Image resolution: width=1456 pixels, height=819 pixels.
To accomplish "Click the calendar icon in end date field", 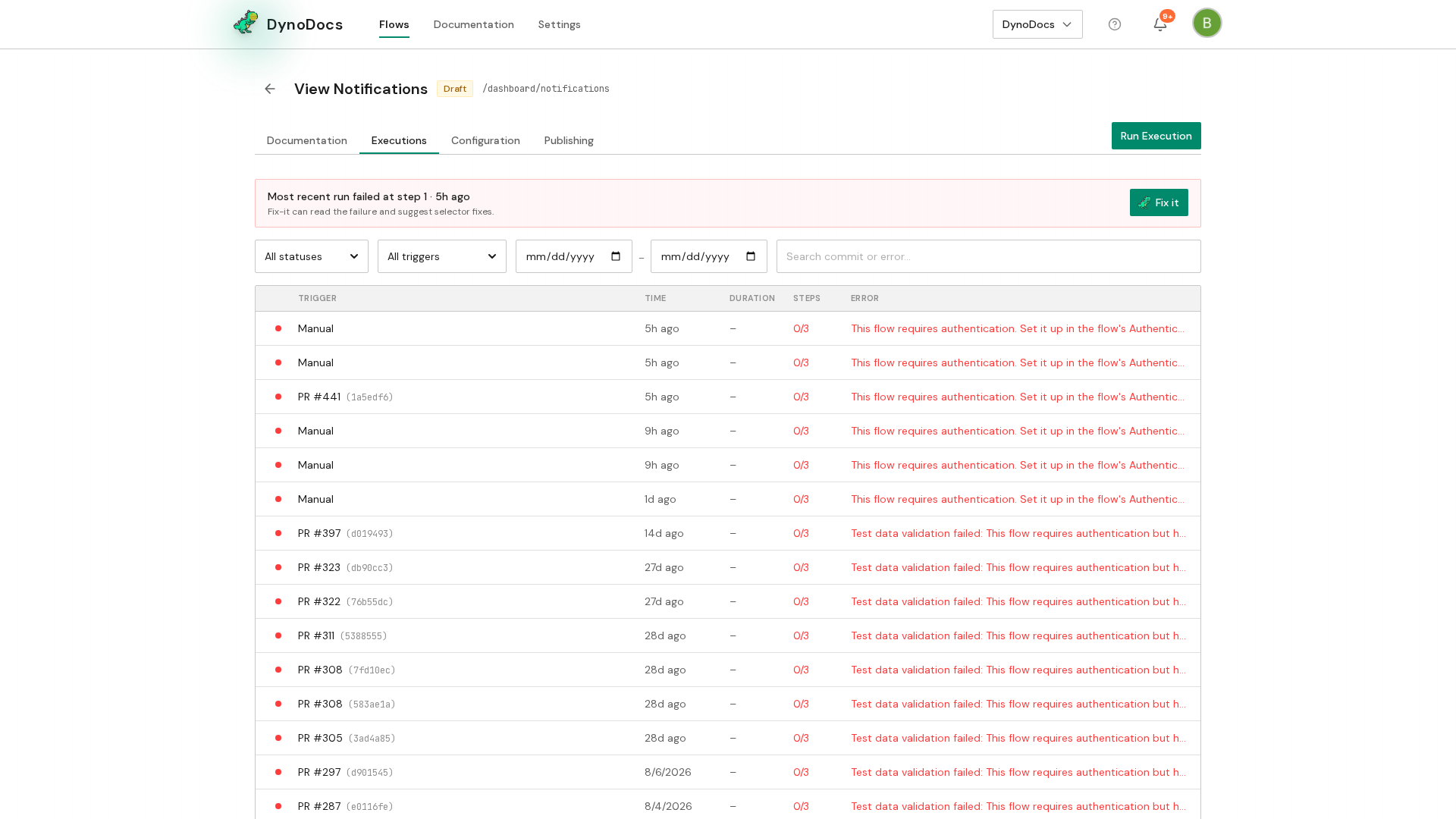I will pyautogui.click(x=751, y=256).
